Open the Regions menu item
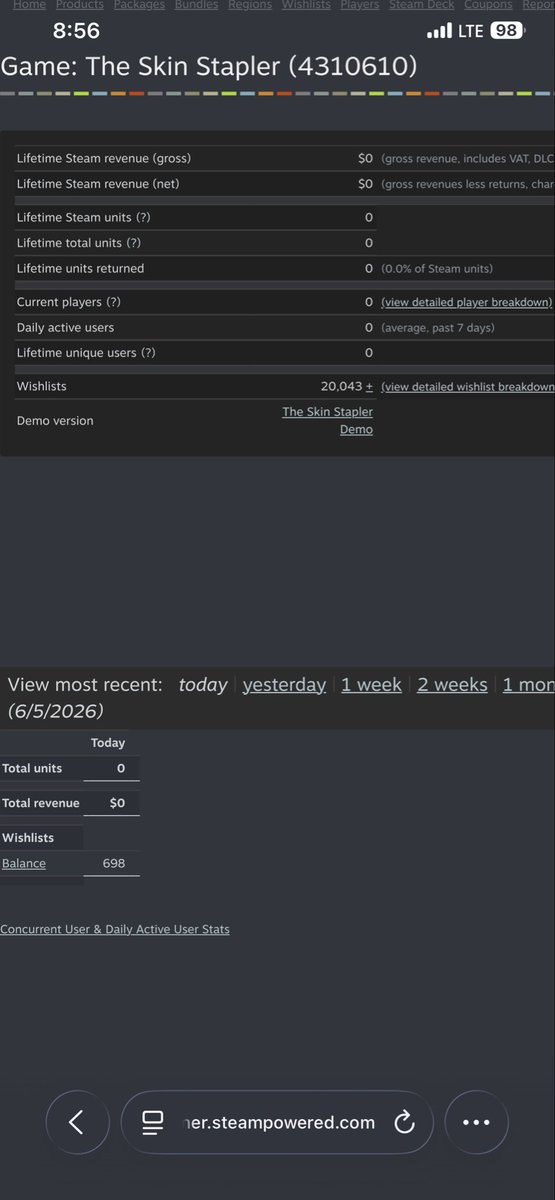This screenshot has height=1200, width=555. coord(250,5)
